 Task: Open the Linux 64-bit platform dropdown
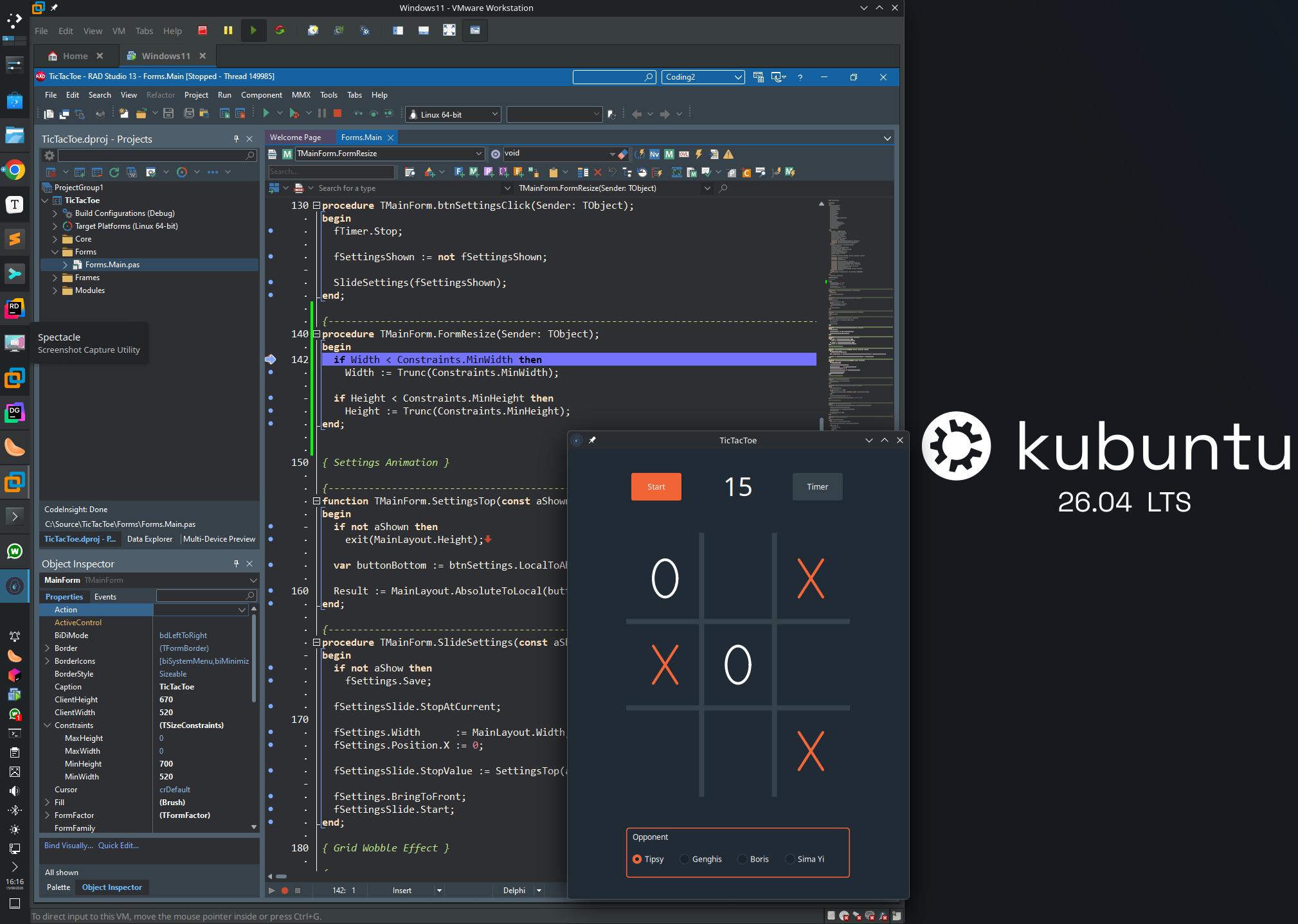(x=453, y=114)
